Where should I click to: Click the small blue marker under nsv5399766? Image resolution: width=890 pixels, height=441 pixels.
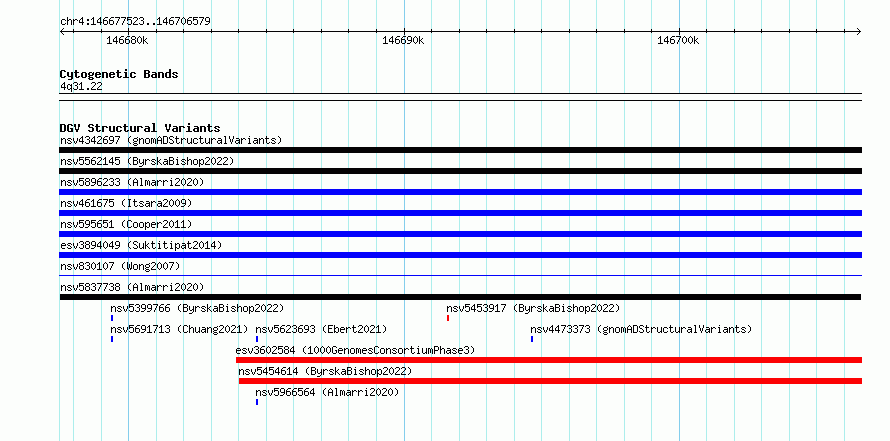[112, 318]
